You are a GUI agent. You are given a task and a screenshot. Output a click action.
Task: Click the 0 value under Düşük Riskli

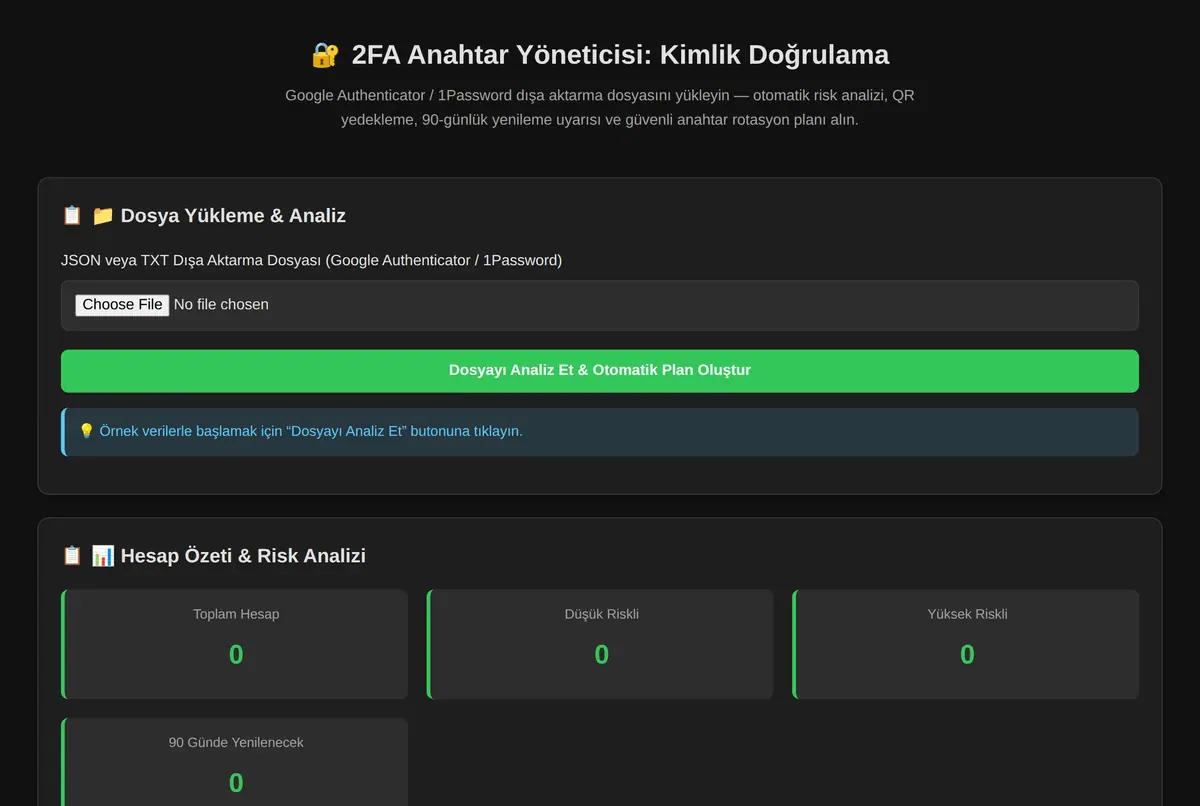coord(602,655)
